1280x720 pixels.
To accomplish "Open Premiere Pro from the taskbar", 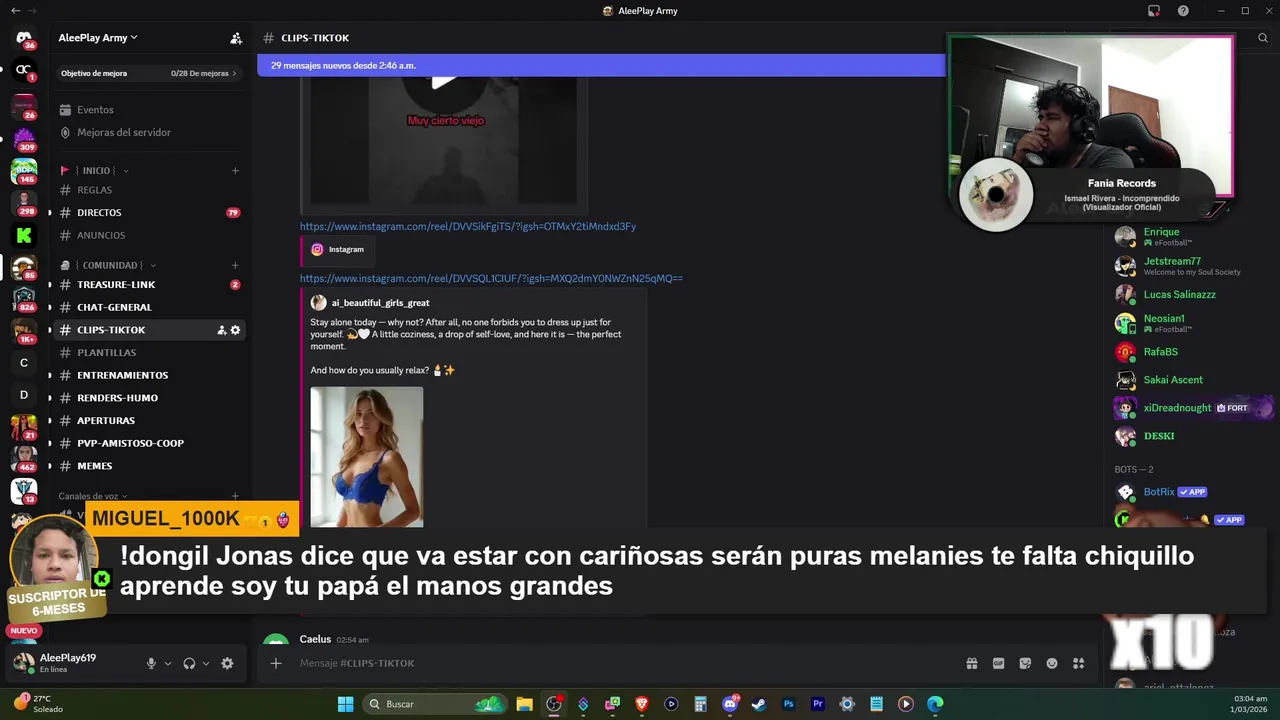I will pyautogui.click(x=817, y=704).
